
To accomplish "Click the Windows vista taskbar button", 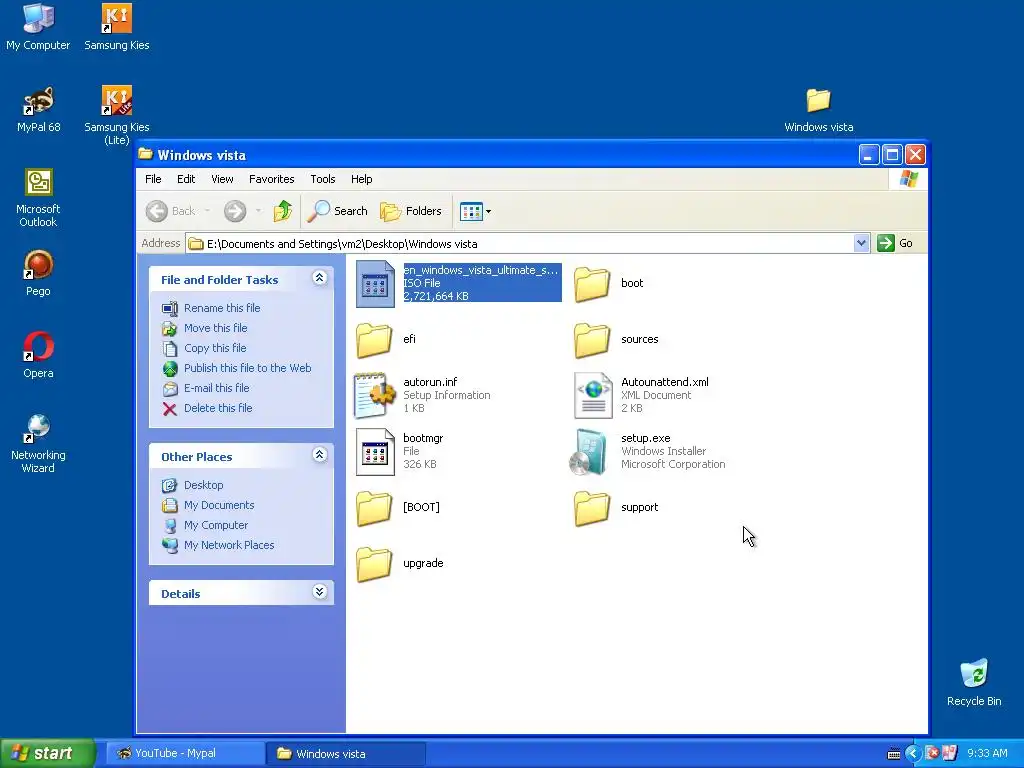I will 345,754.
